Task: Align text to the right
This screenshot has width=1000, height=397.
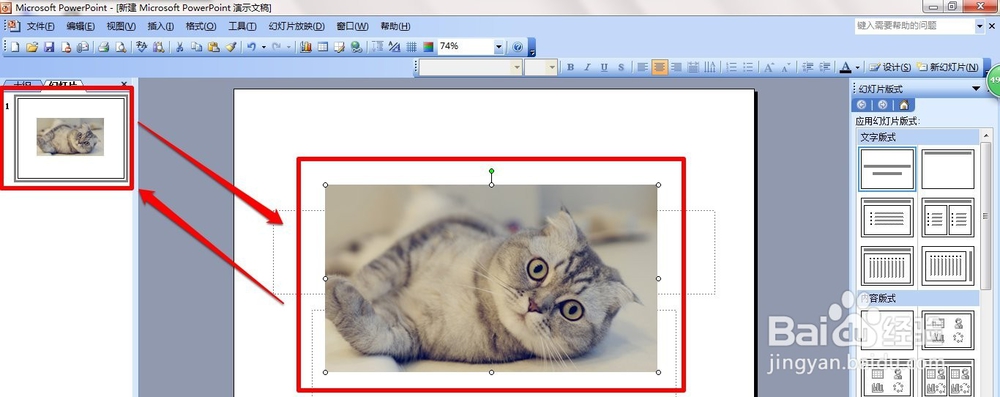Action: 677,67
